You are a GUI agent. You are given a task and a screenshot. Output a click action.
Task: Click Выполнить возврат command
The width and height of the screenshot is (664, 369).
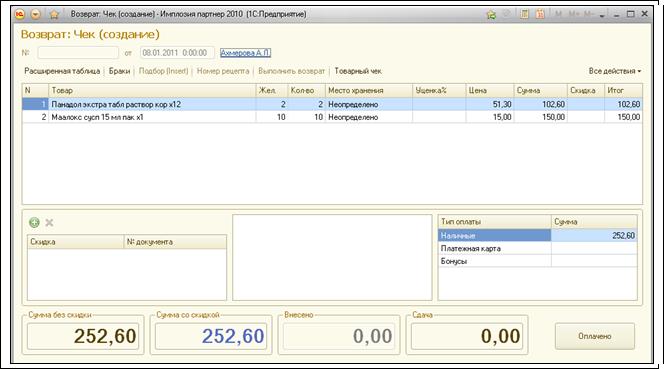click(291, 71)
